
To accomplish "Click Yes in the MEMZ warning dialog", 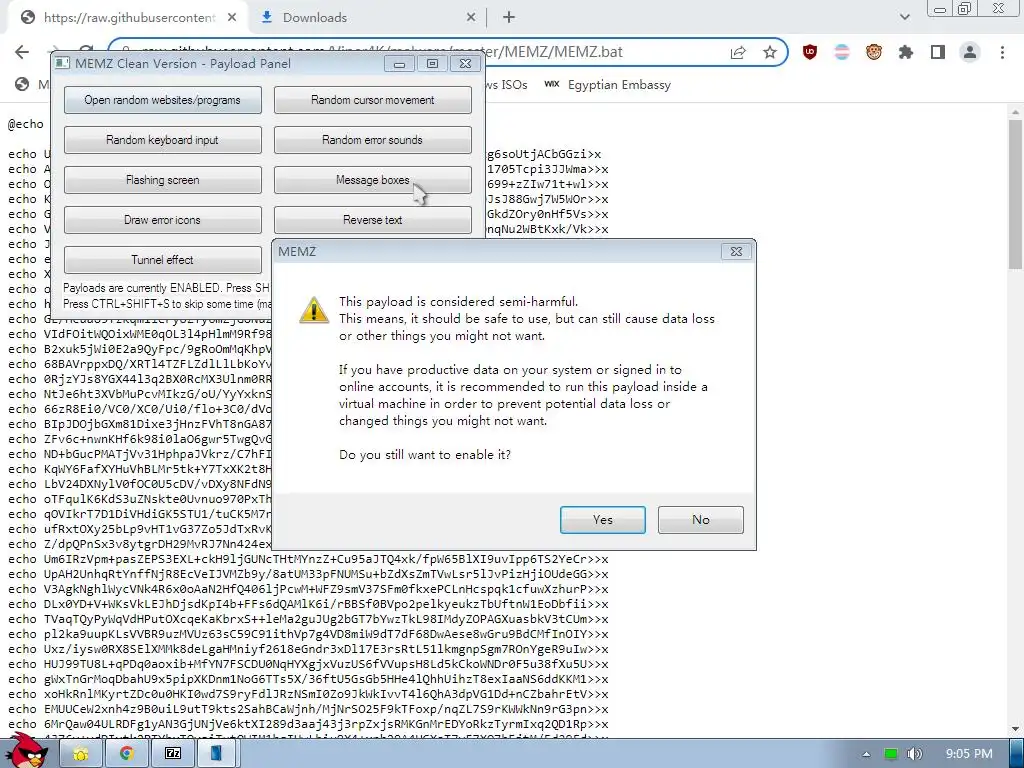I will 603,520.
